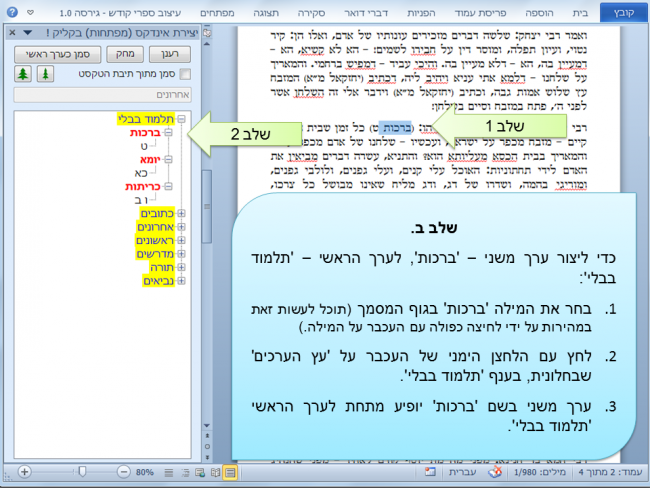
Task: Open the קובץ tab
Action: [x=623, y=13]
